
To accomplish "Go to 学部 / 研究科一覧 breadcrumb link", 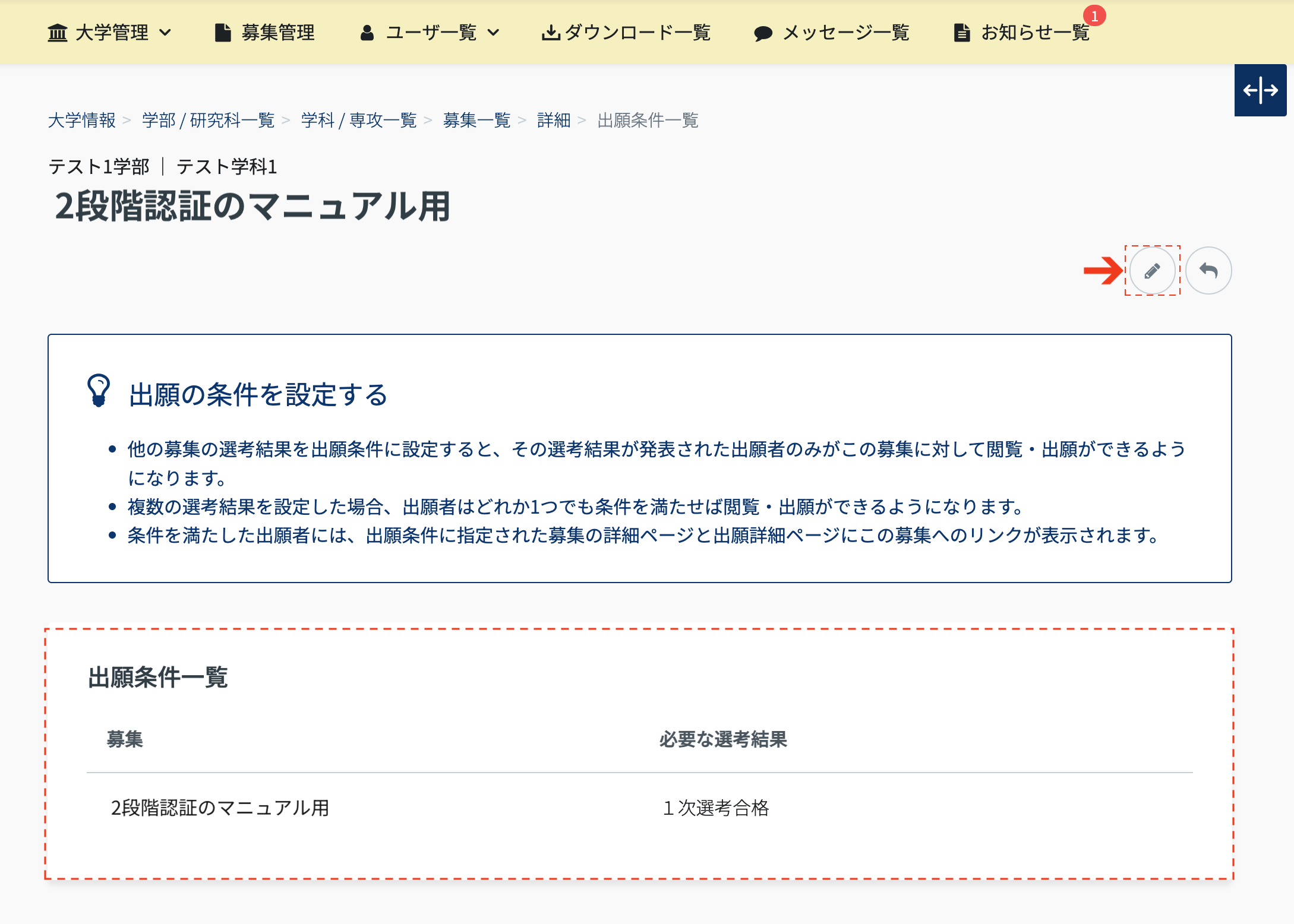I will pos(208,121).
